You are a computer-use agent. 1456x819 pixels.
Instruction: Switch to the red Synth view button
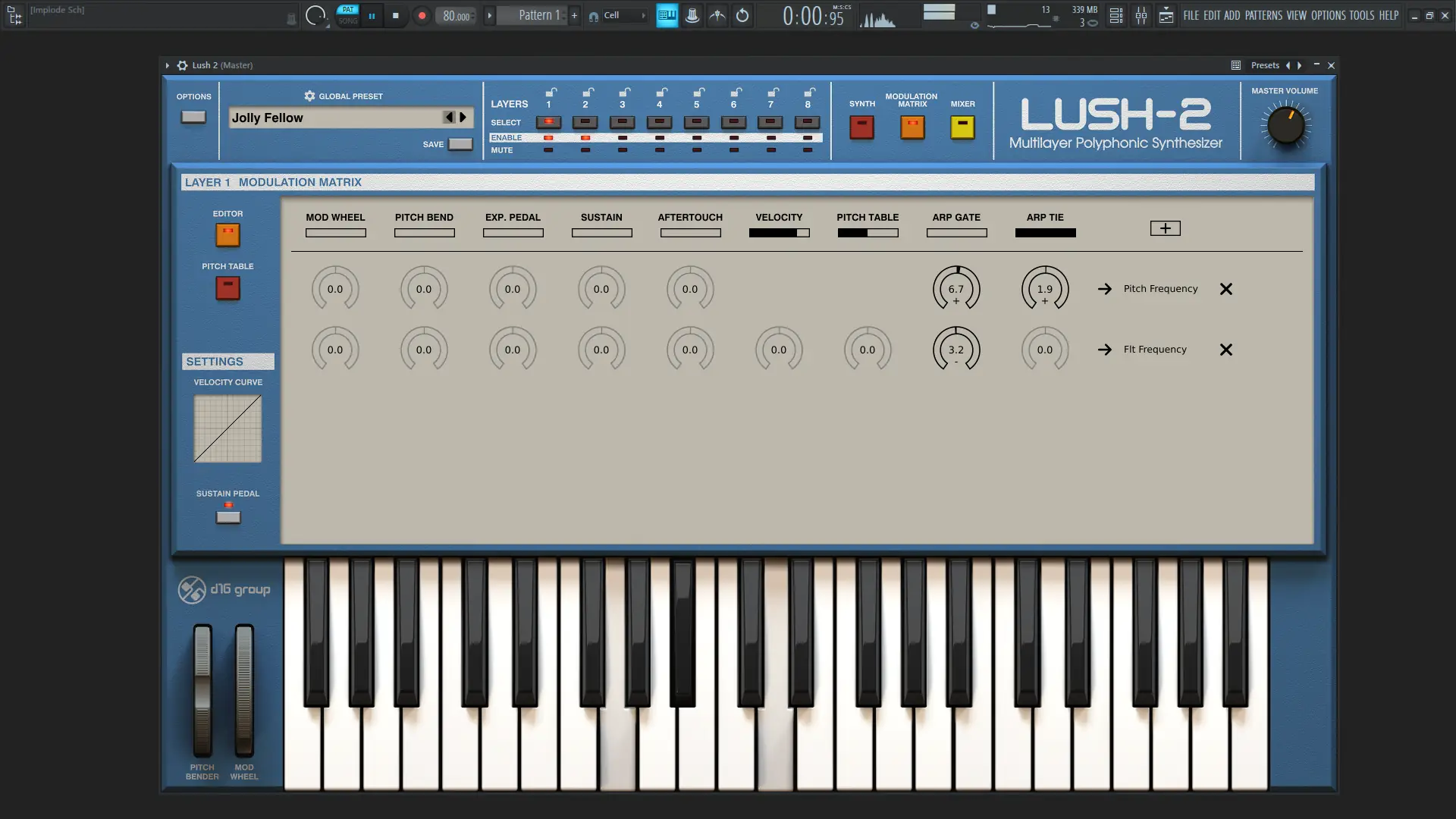point(861,127)
